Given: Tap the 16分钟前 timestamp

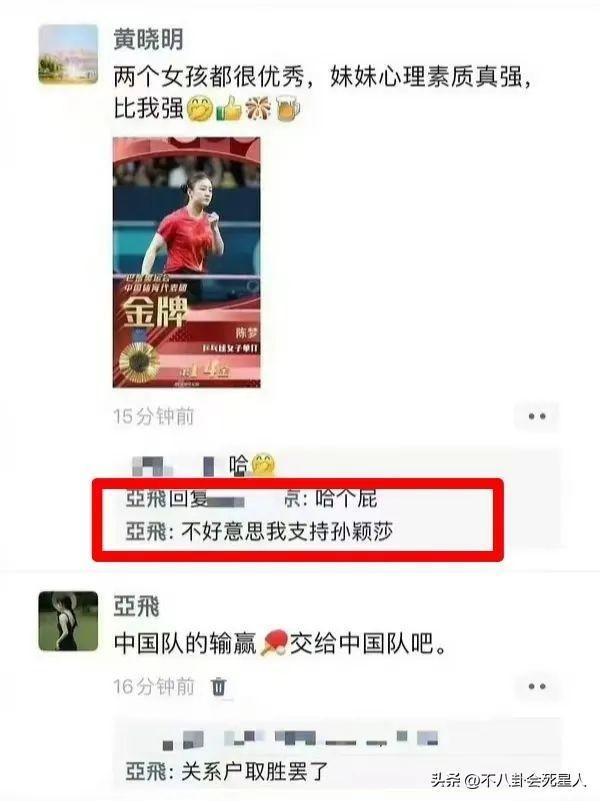Looking at the screenshot, I should tap(154, 687).
